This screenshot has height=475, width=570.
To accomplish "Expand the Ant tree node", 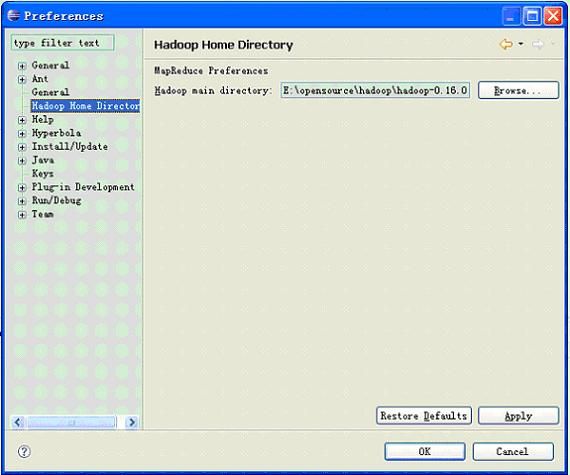I will pyautogui.click(x=22, y=80).
